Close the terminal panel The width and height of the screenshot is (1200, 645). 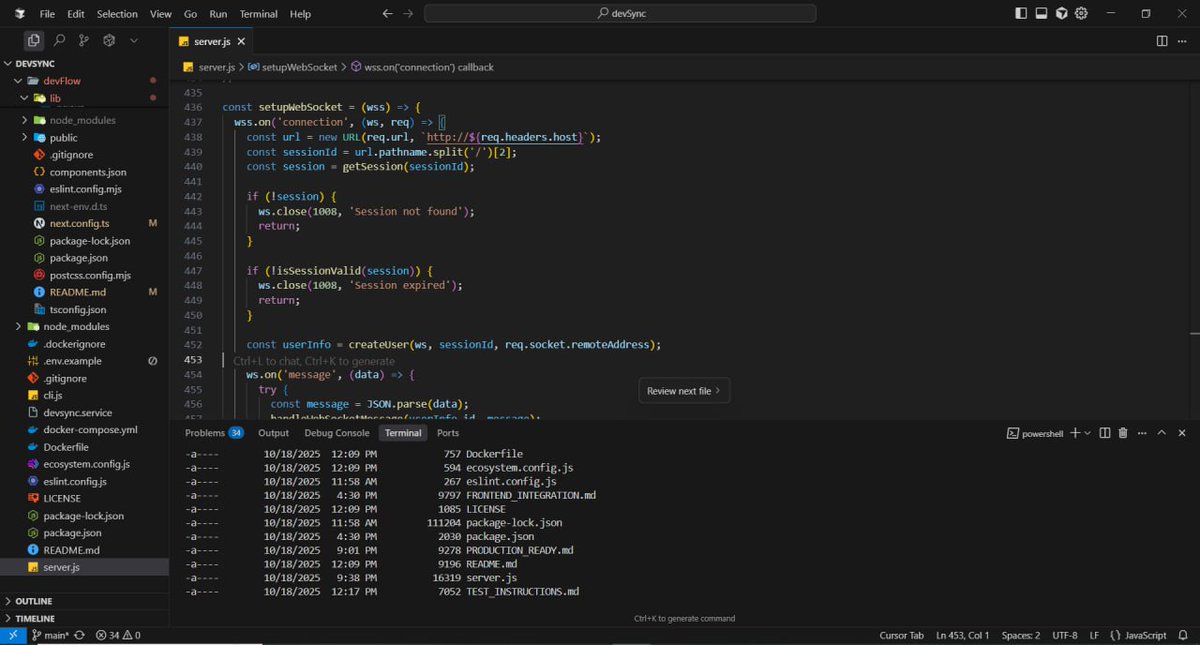click(1182, 433)
